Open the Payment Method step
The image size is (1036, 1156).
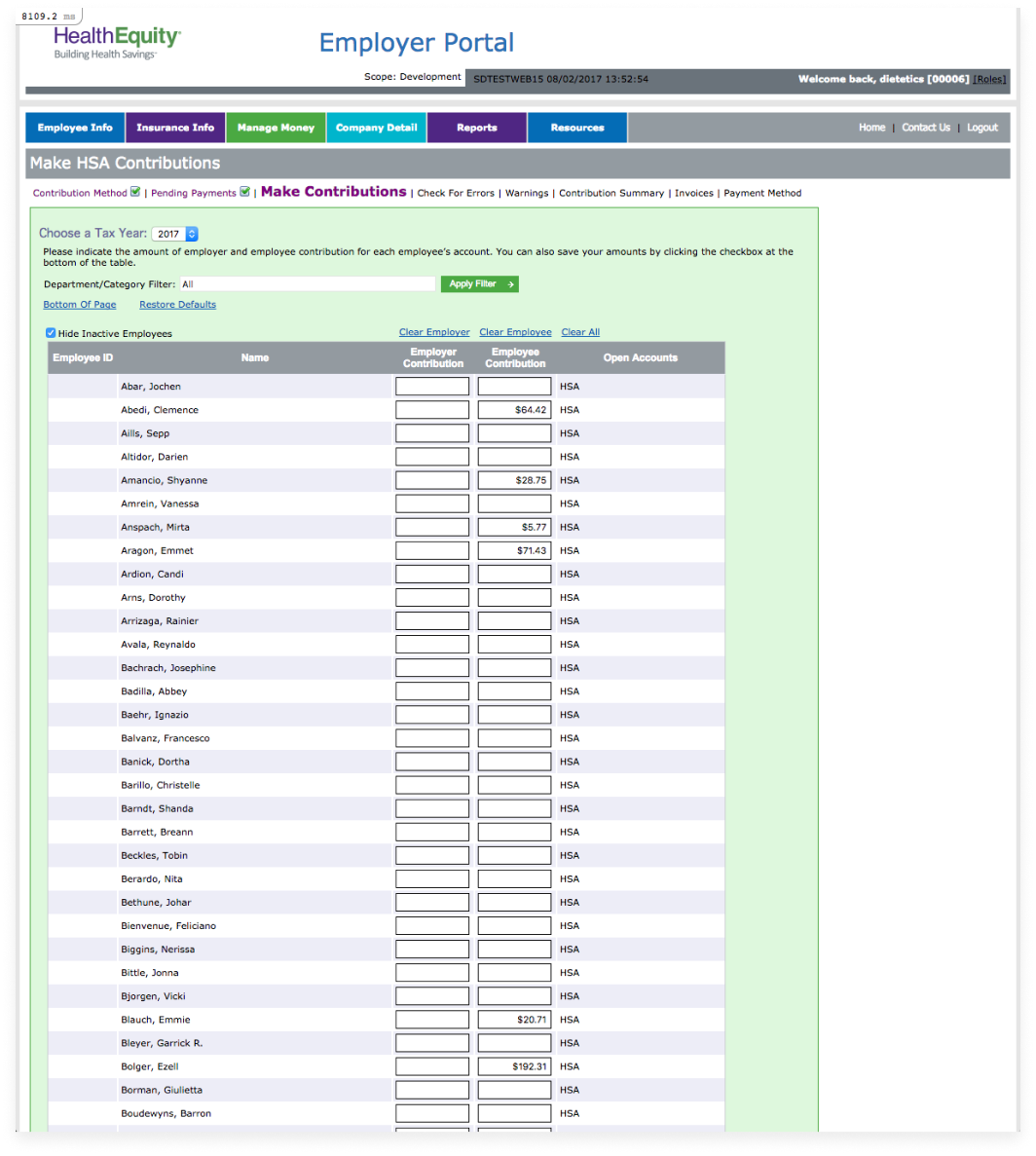pos(762,193)
